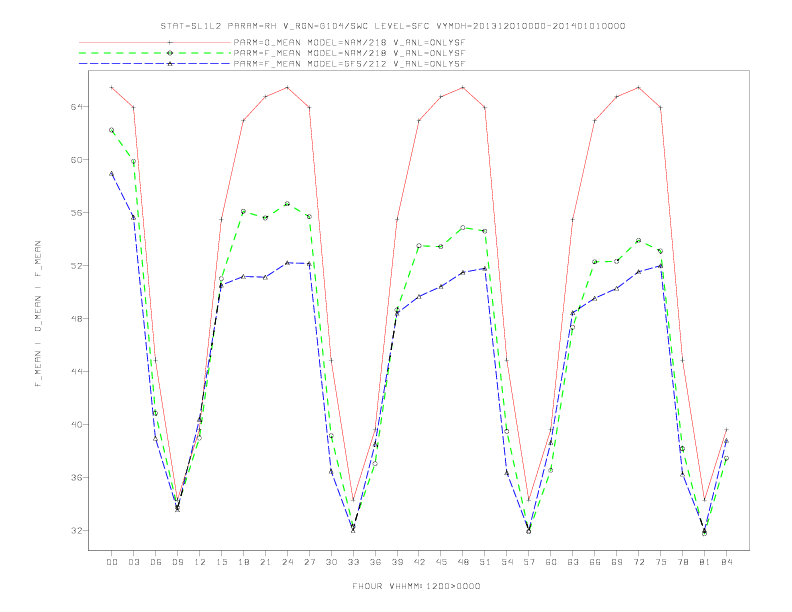
Task: Click the x-axis tick label 81
Action: click(705, 562)
